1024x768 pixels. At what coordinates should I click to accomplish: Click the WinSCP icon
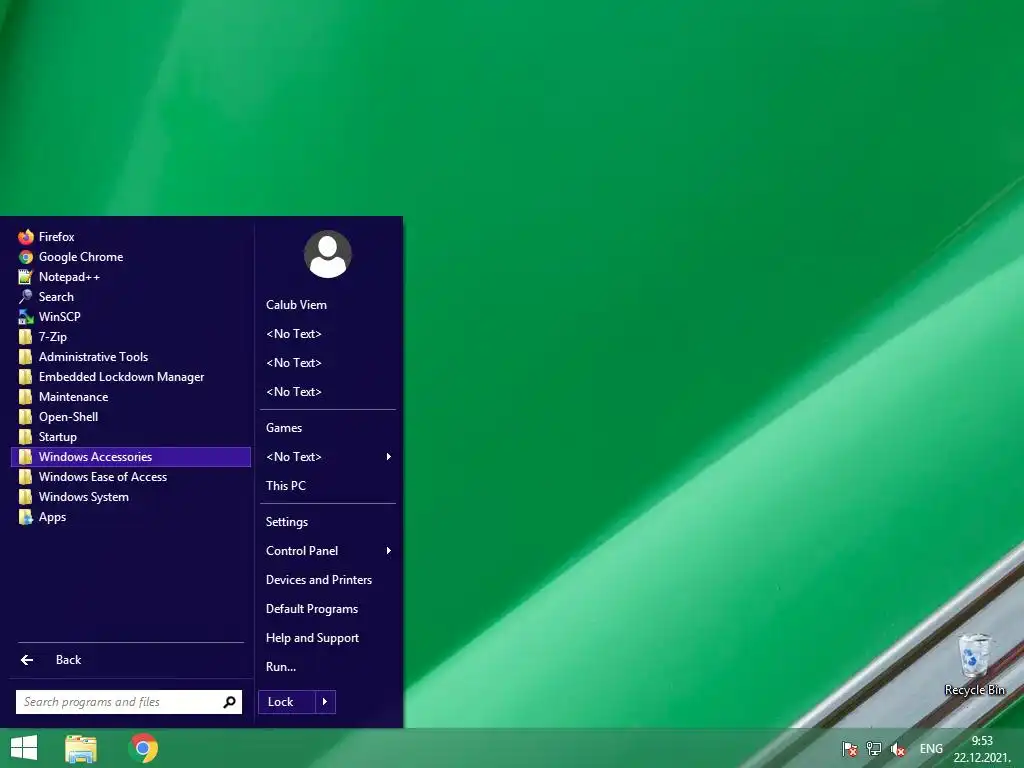[25, 317]
